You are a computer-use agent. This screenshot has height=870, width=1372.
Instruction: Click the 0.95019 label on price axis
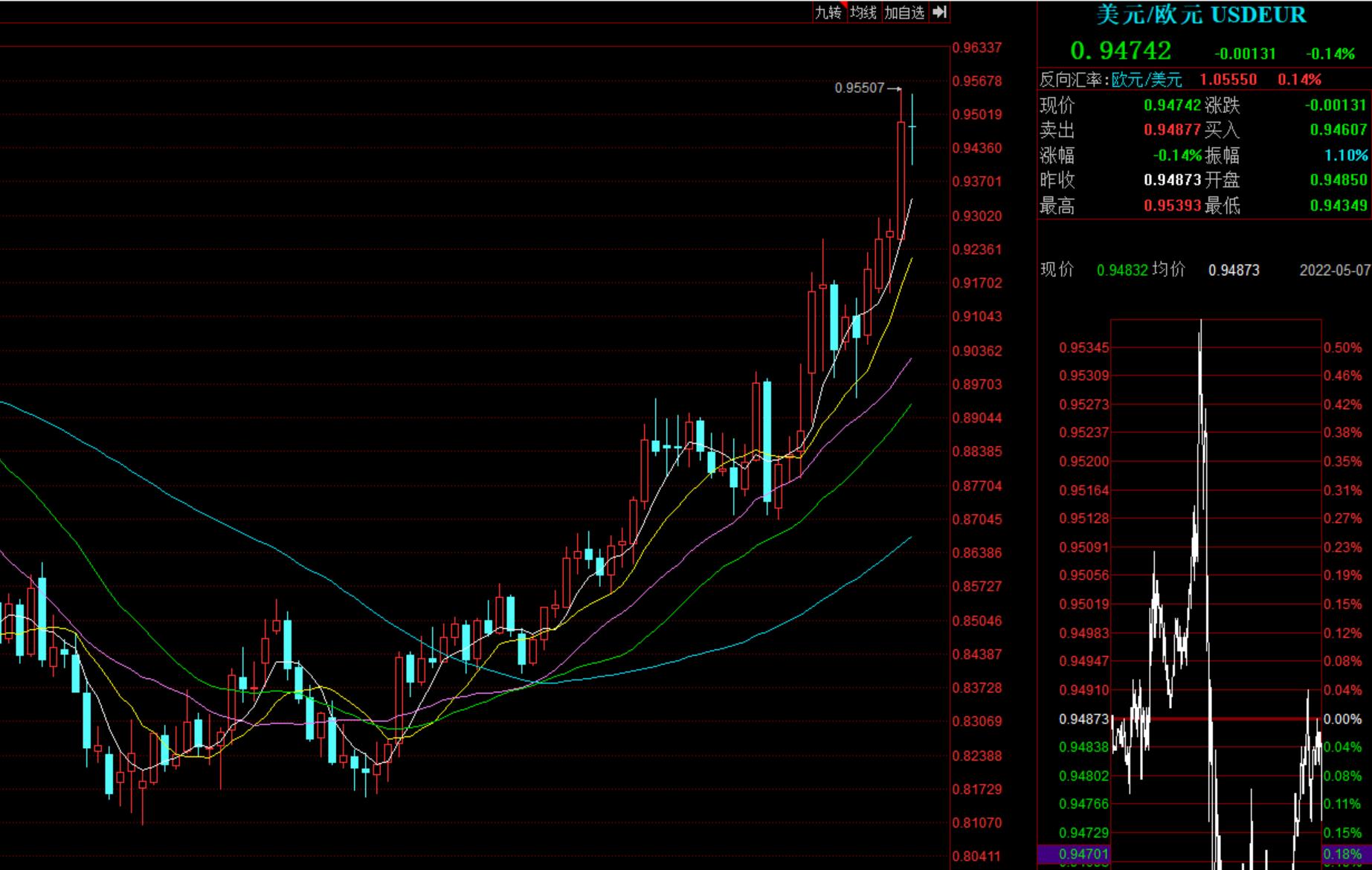click(977, 115)
